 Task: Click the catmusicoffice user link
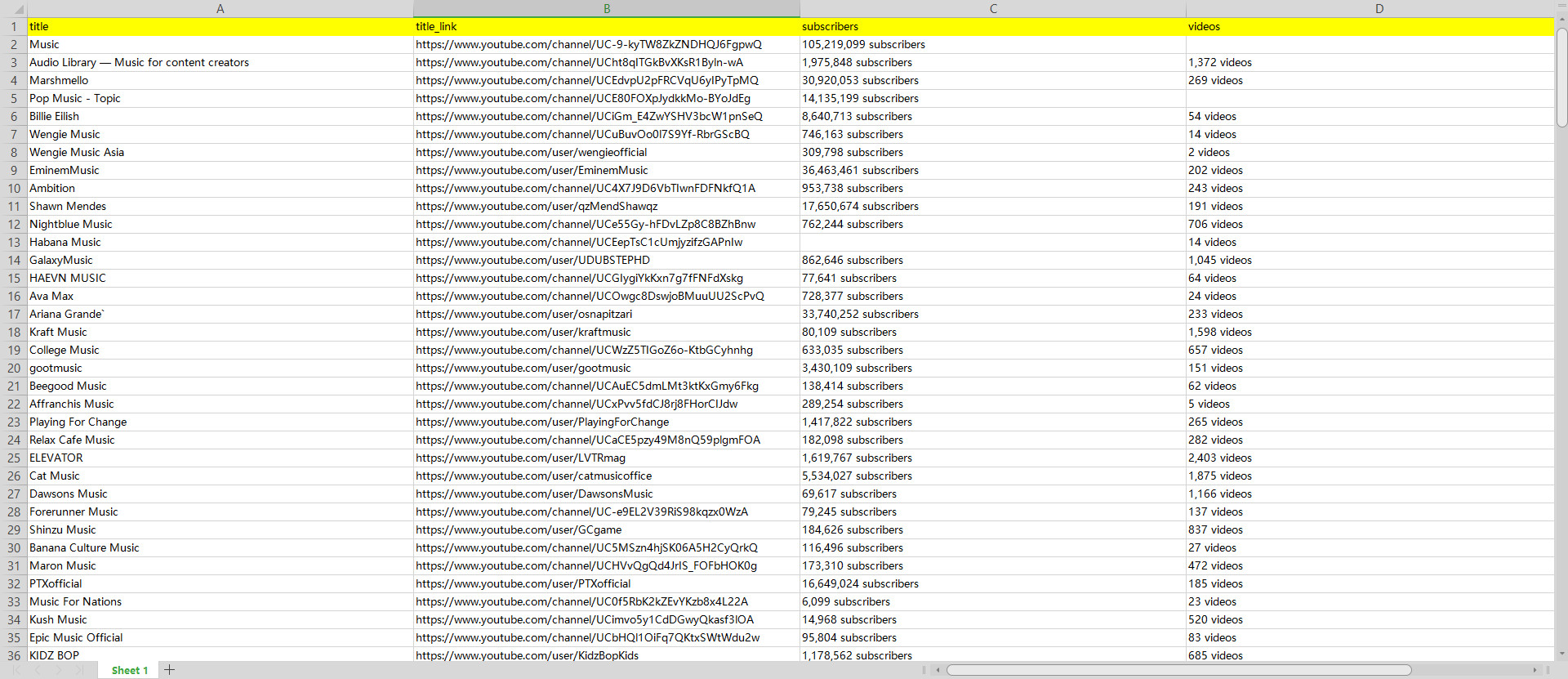pos(533,476)
